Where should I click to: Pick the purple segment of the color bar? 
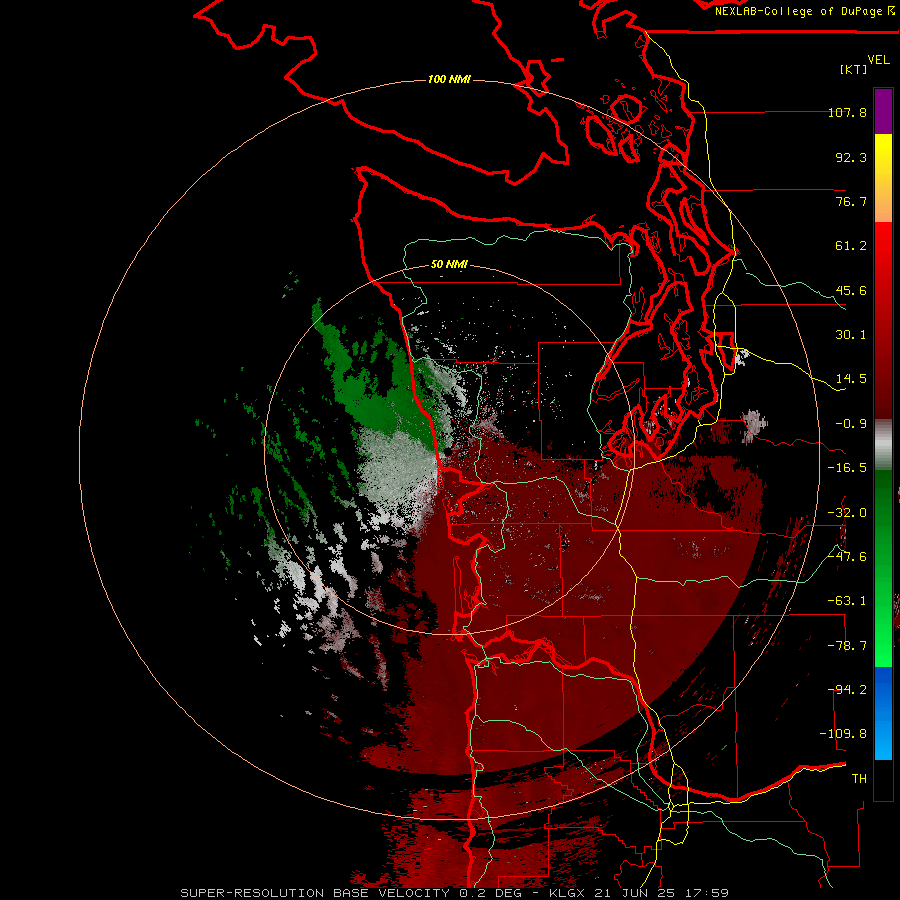click(x=883, y=111)
